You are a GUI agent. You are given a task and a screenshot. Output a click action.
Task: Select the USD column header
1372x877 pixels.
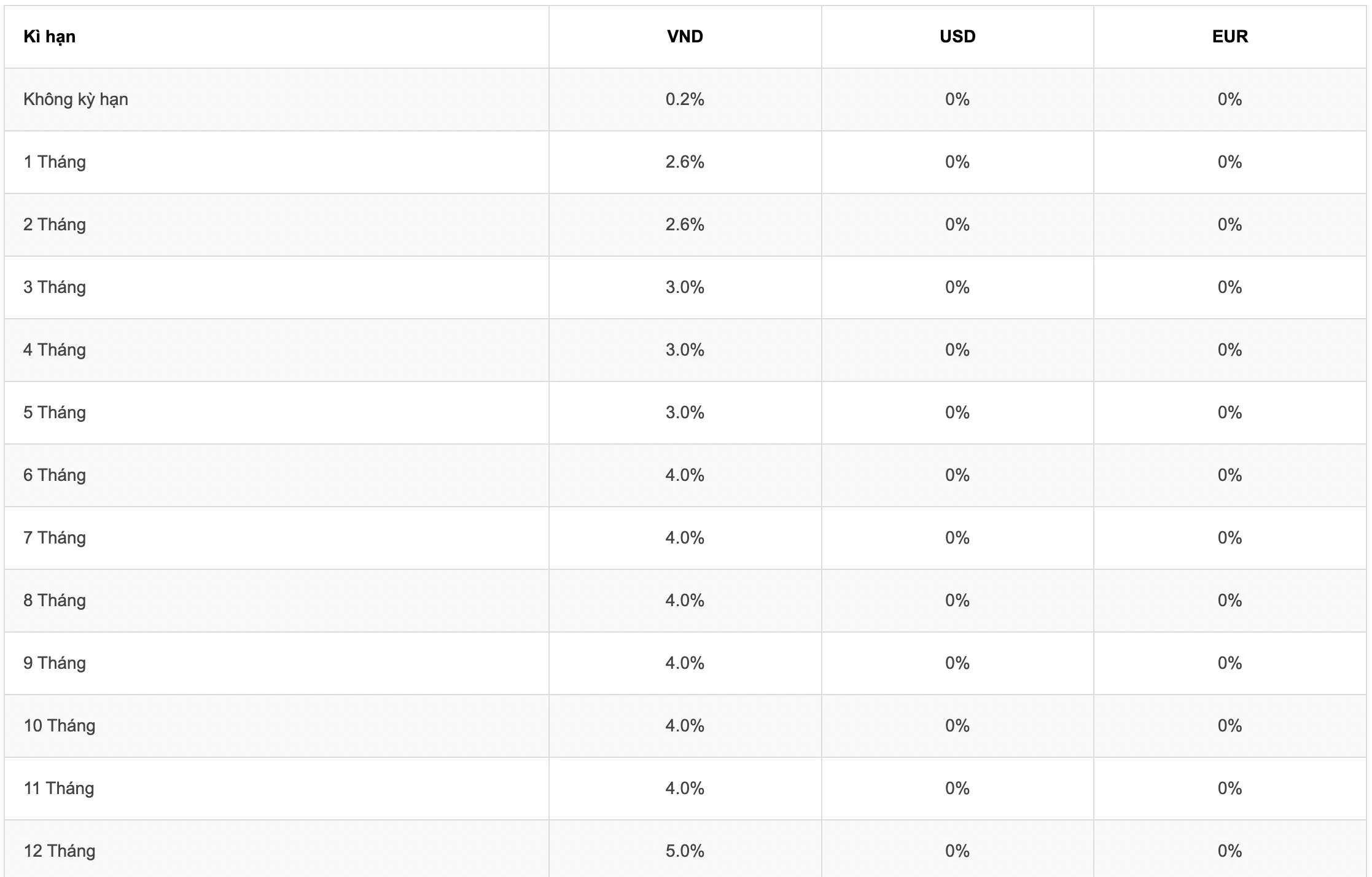click(x=957, y=37)
